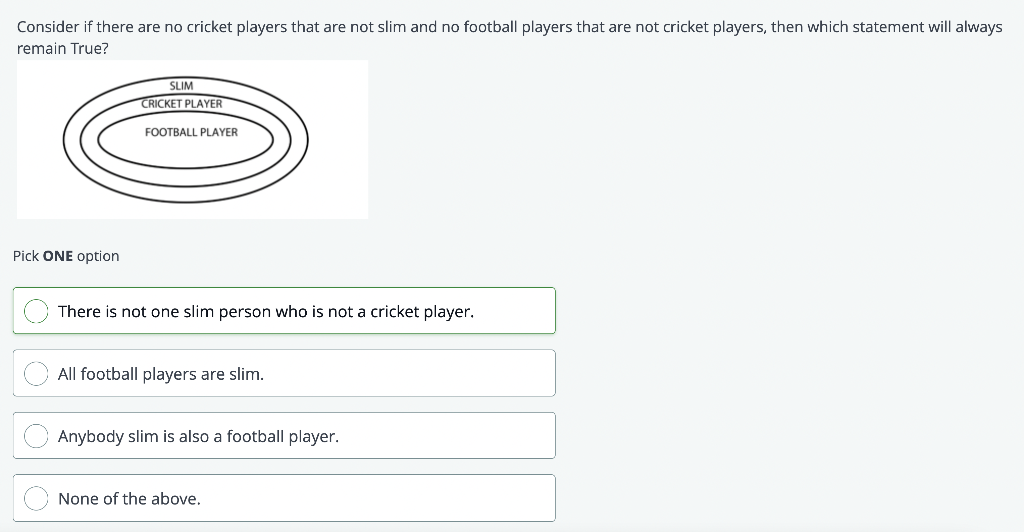Click the FOOTBALL PLAYER label in the diagram
This screenshot has height=532, width=1024.
tap(191, 132)
